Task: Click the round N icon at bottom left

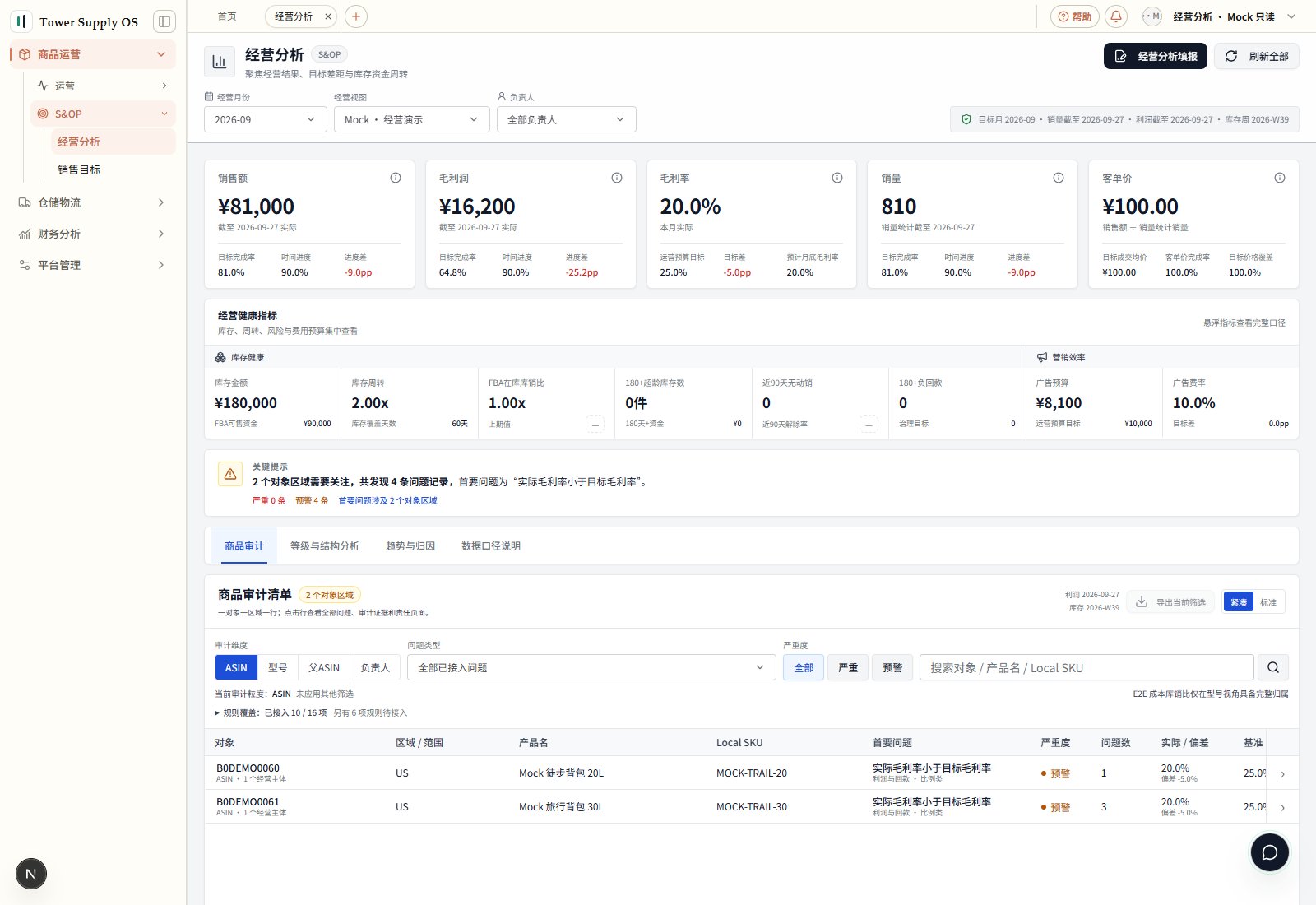Action: (x=31, y=874)
